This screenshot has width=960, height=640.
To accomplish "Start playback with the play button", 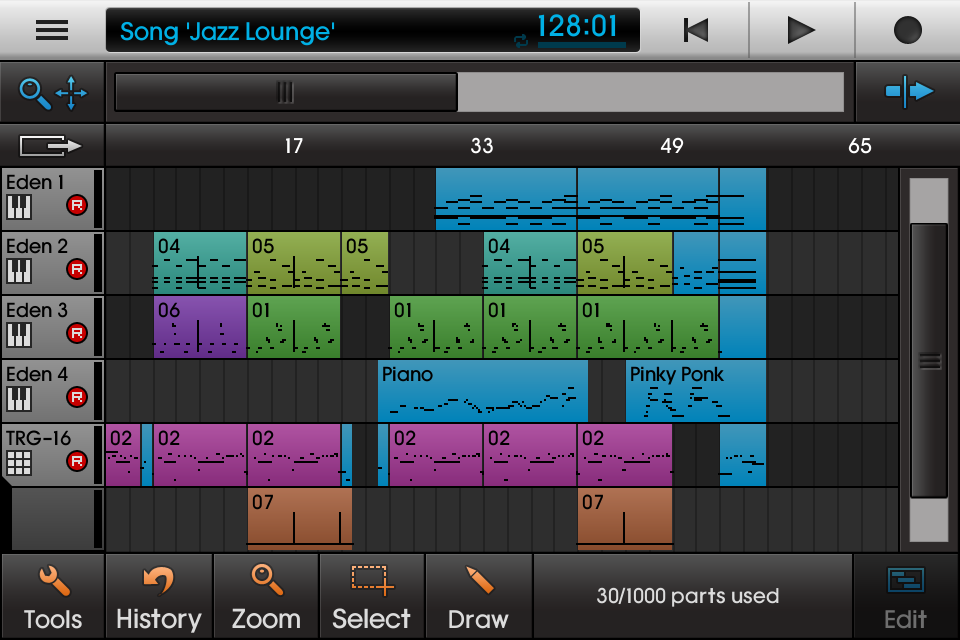I will pyautogui.click(x=801, y=30).
